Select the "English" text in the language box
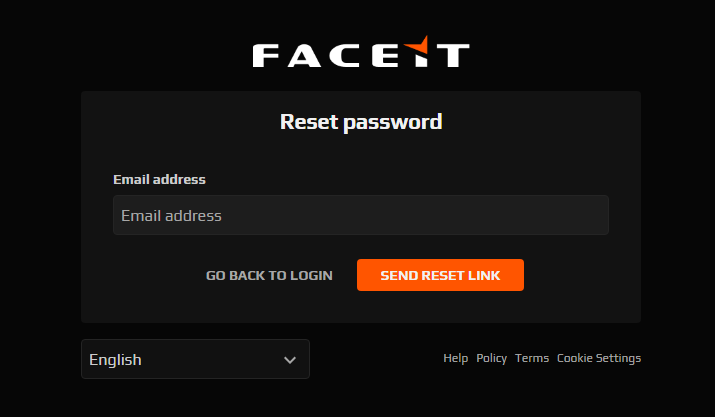 coord(115,360)
